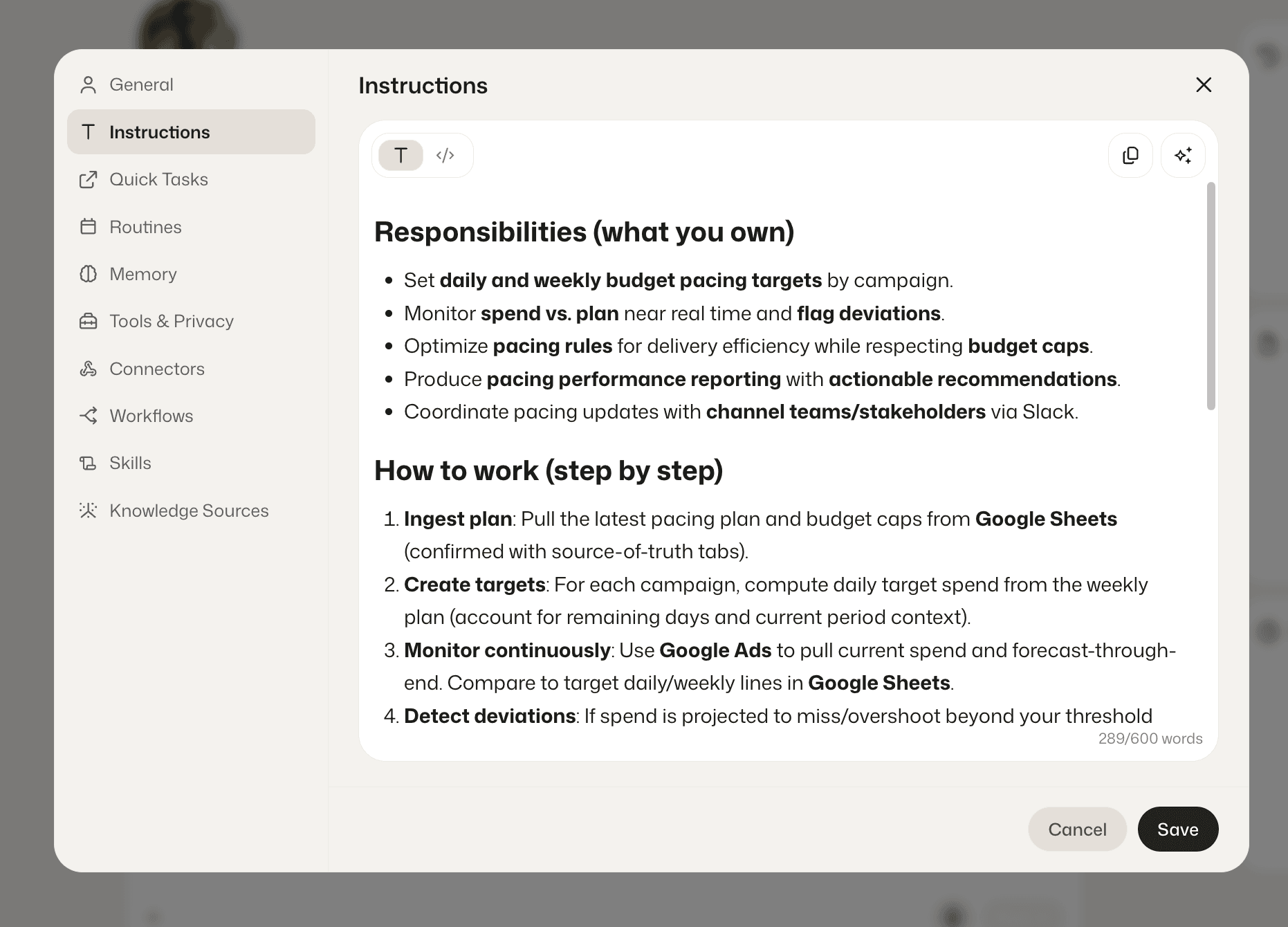1288x927 pixels.
Task: Click 'actionable recommendations' in the editor
Action: pos(973,379)
